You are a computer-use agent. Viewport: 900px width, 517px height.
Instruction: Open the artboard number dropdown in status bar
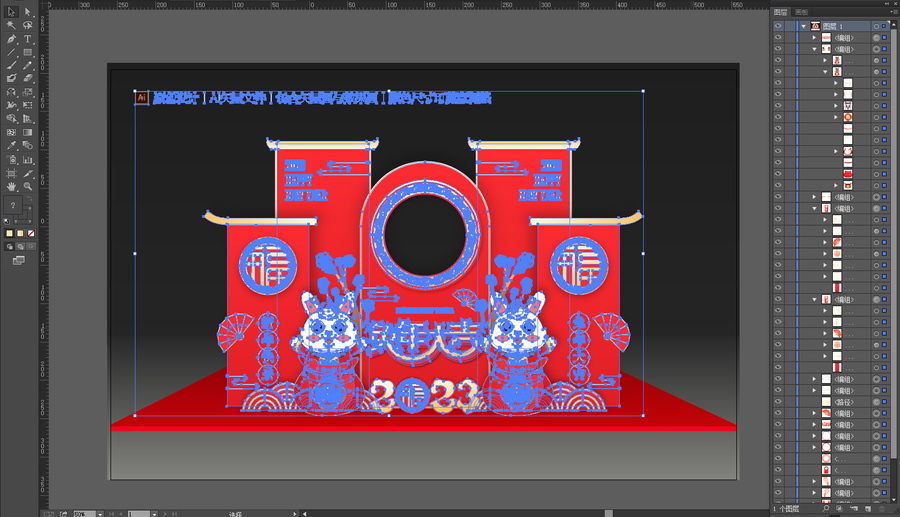click(x=154, y=514)
